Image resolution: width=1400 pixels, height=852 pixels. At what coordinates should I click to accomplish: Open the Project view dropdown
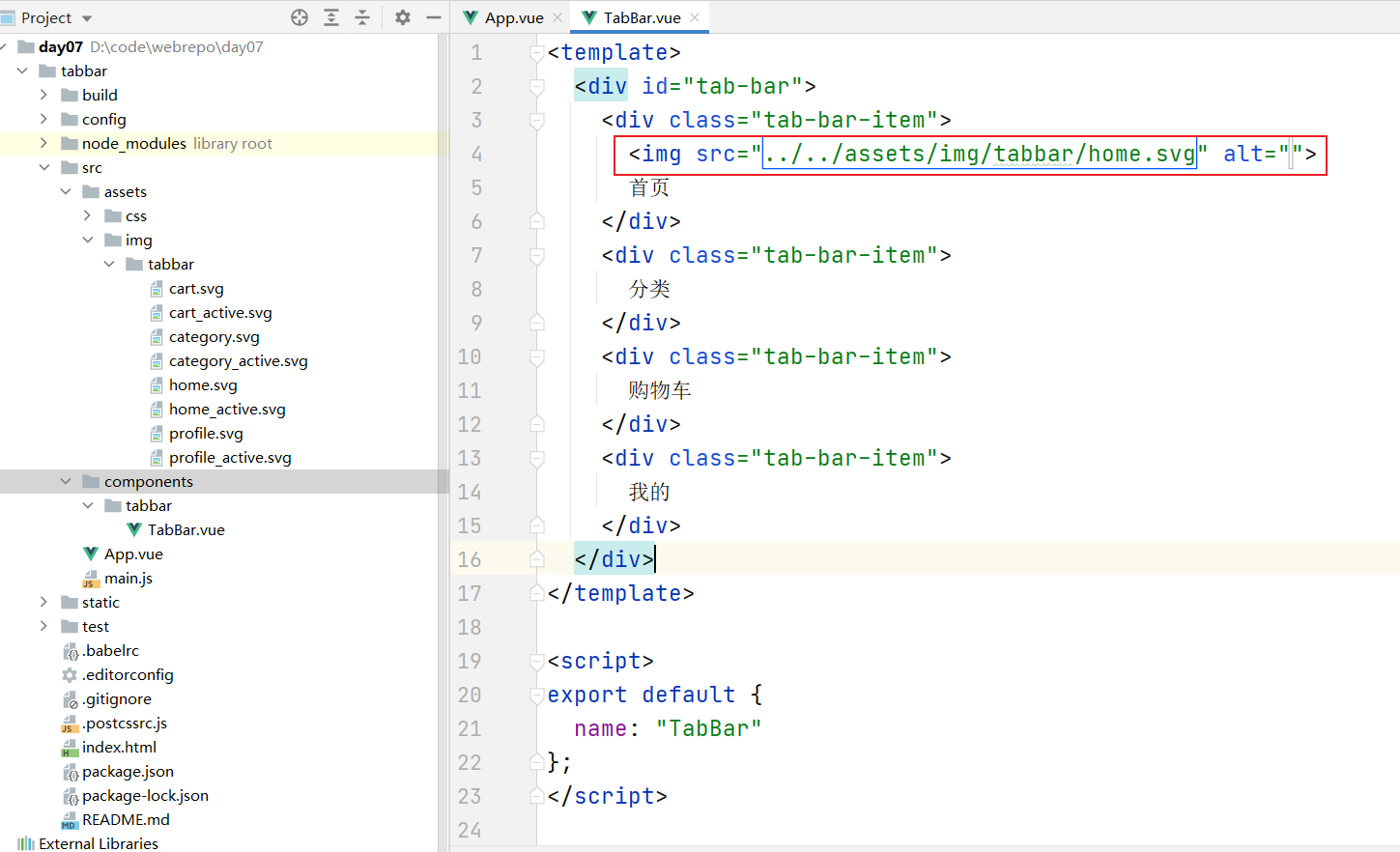(87, 18)
